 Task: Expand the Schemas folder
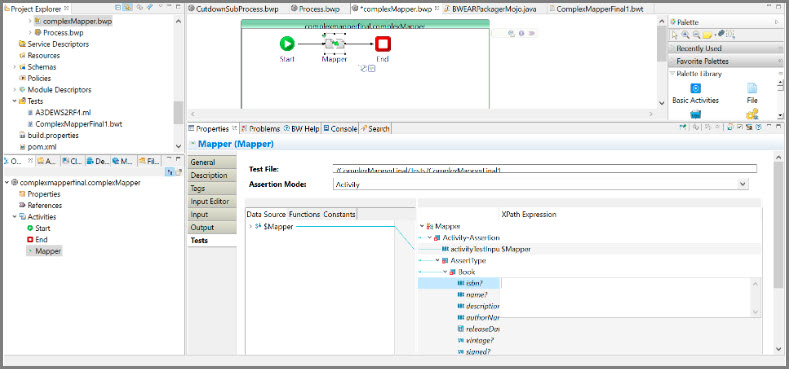[14, 67]
